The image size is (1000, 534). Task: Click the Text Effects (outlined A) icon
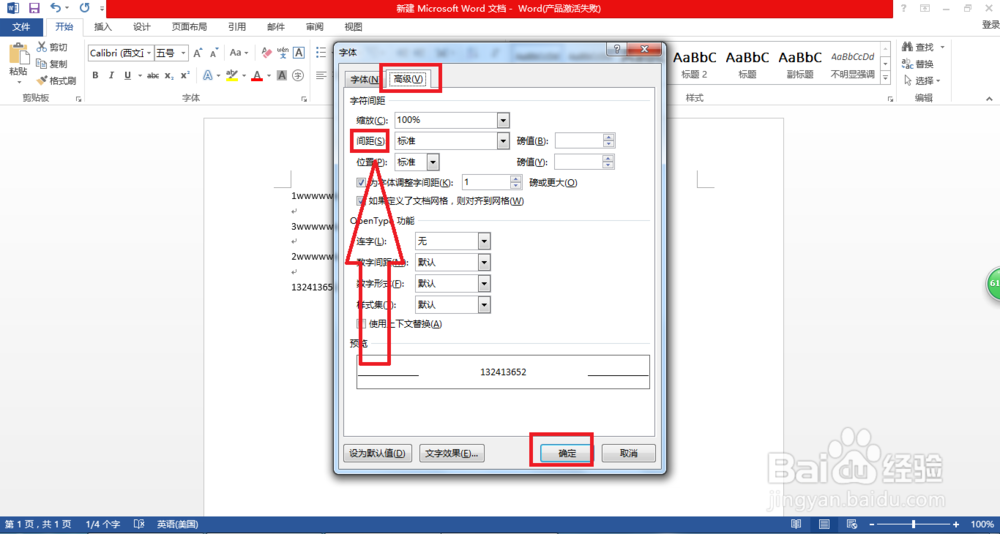pos(207,75)
